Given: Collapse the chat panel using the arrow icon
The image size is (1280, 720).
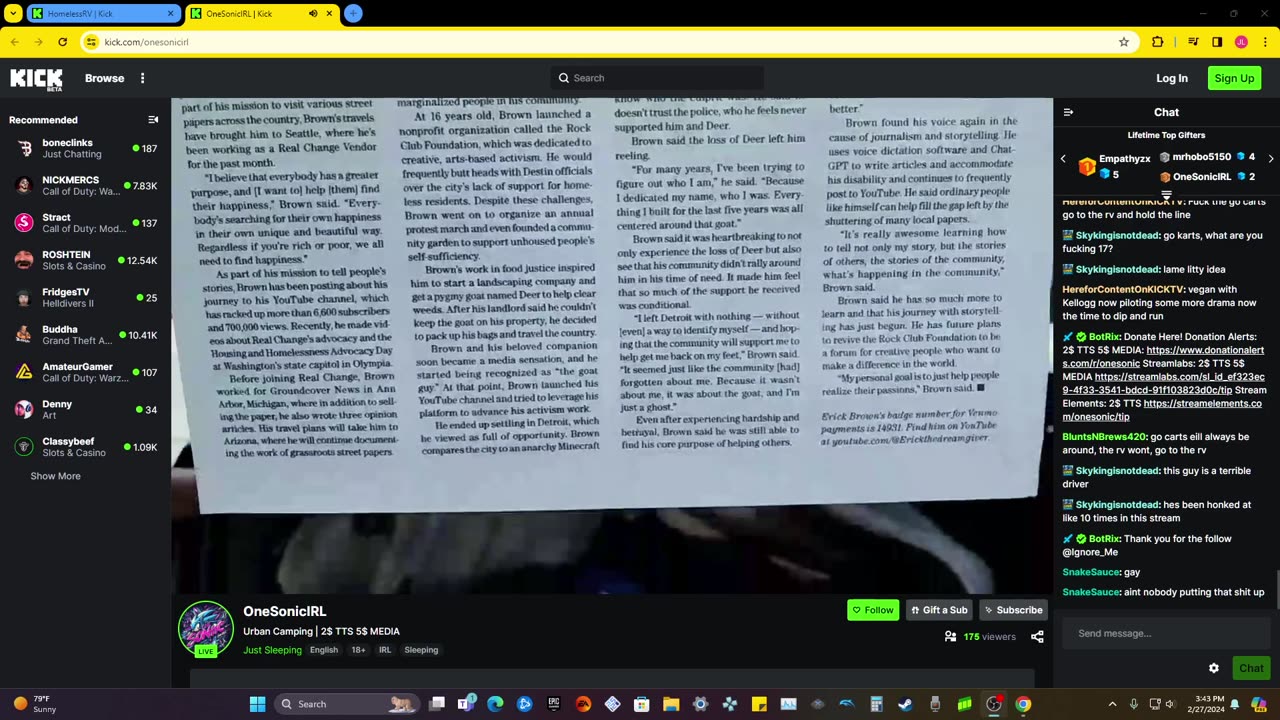Looking at the screenshot, I should pos(1068,112).
